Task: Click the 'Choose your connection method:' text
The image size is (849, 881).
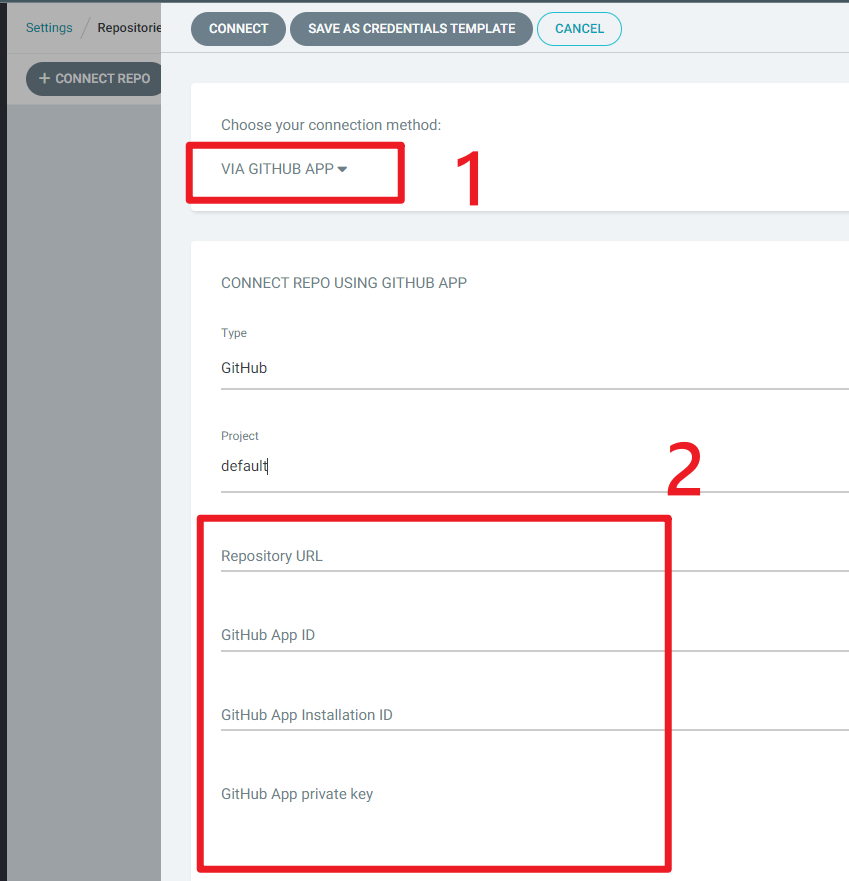Action: pyautogui.click(x=331, y=125)
